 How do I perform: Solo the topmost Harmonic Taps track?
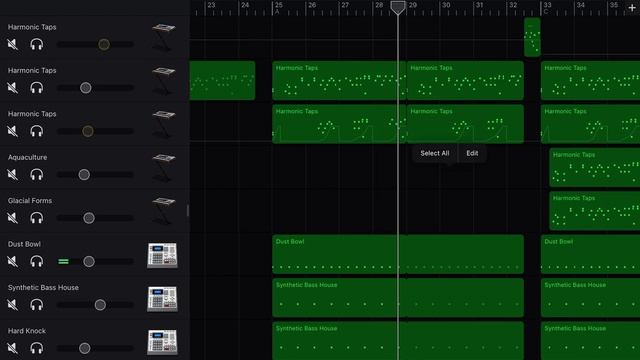pyautogui.click(x=37, y=44)
